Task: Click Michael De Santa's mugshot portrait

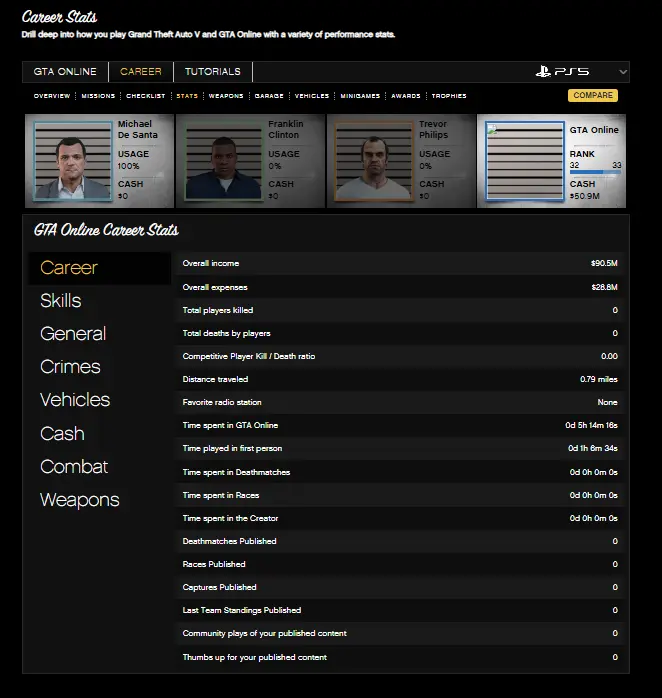Action: pyautogui.click(x=72, y=162)
